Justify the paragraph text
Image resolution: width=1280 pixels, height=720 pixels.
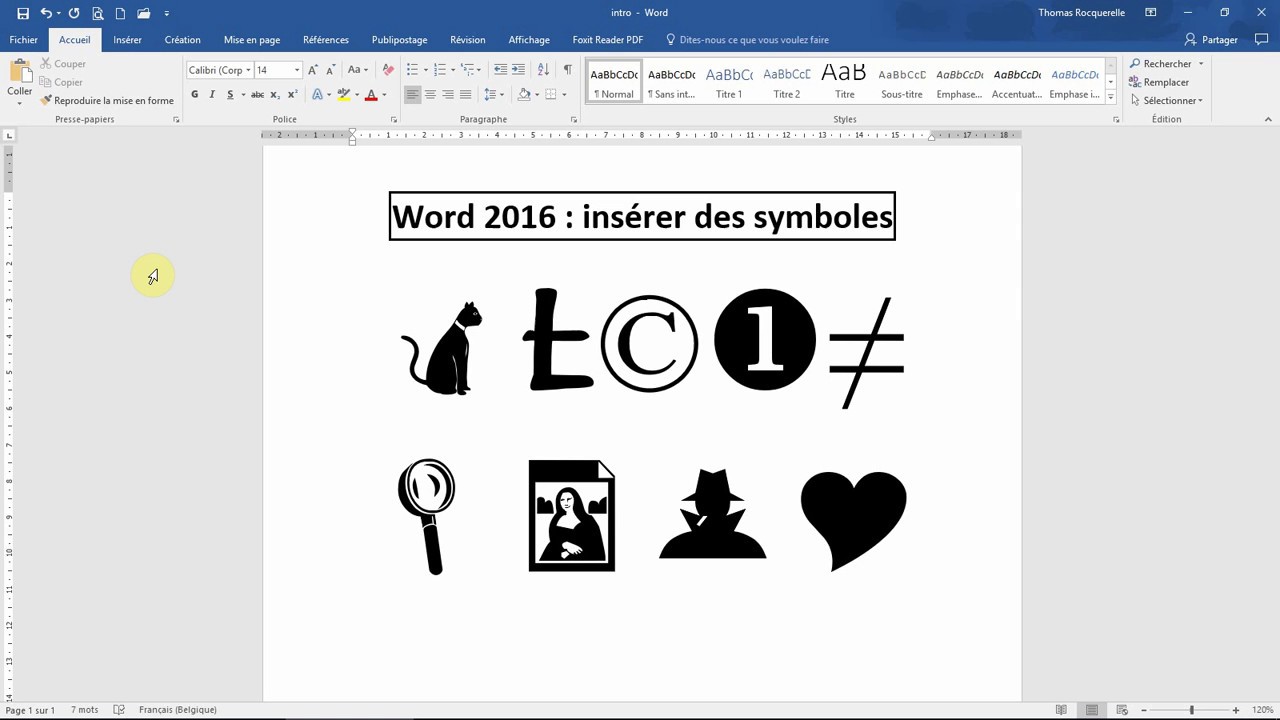466,95
